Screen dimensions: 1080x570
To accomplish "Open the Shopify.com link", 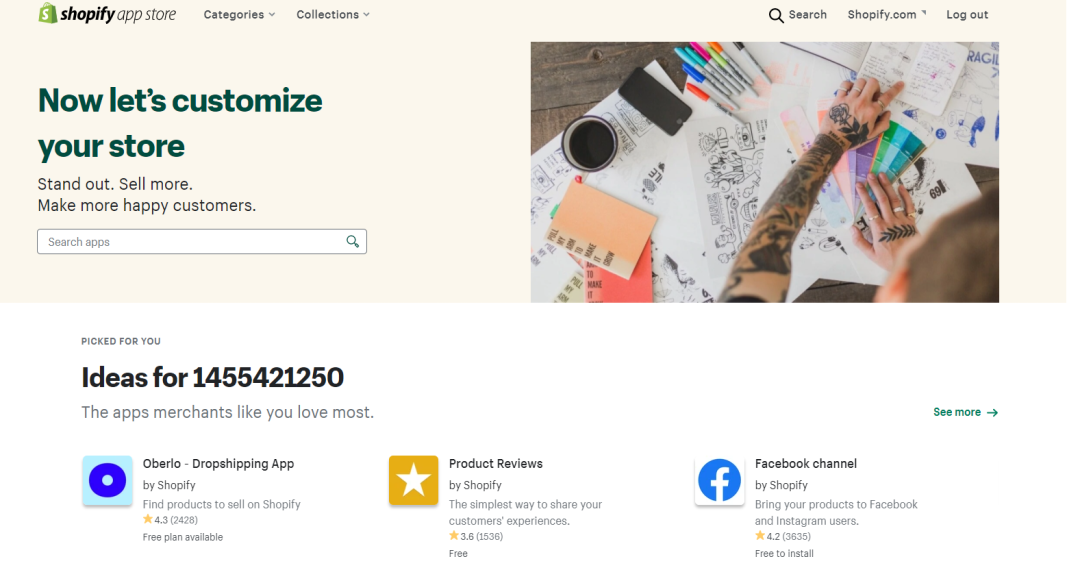I will (881, 15).
